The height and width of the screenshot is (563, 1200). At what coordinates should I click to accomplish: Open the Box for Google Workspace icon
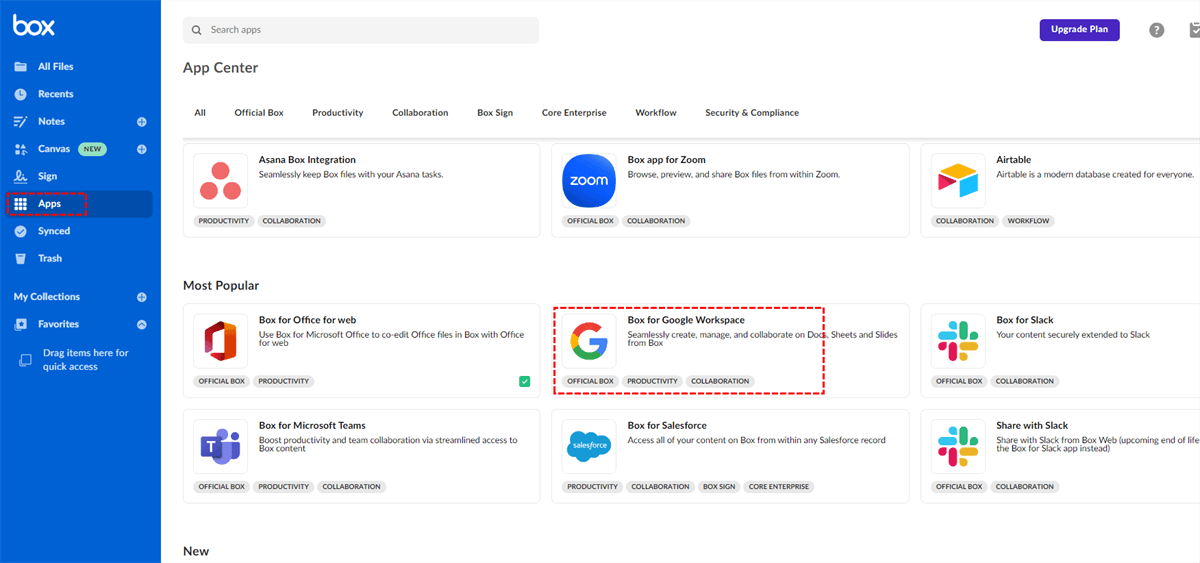point(589,341)
